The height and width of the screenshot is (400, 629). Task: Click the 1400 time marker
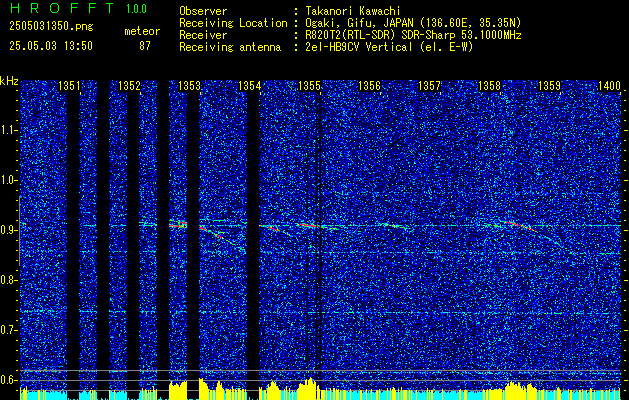click(609, 86)
